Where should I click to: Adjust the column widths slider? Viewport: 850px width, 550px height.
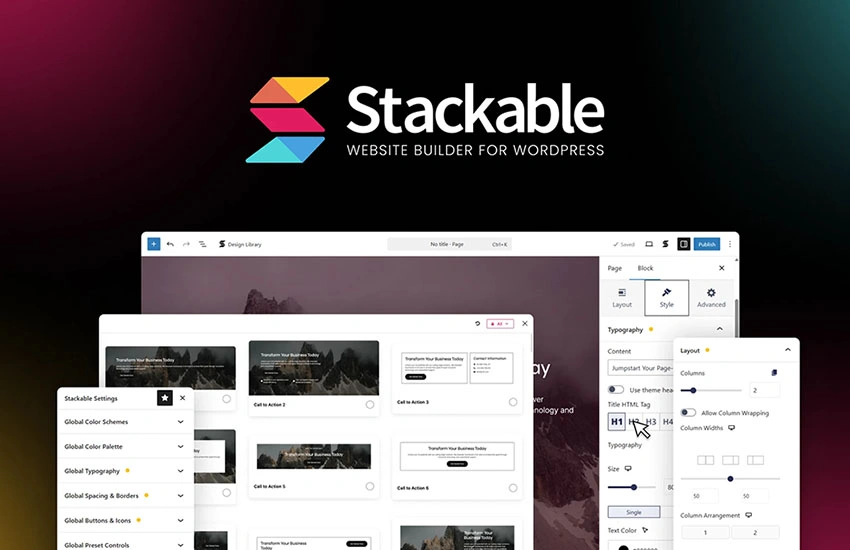(x=730, y=479)
